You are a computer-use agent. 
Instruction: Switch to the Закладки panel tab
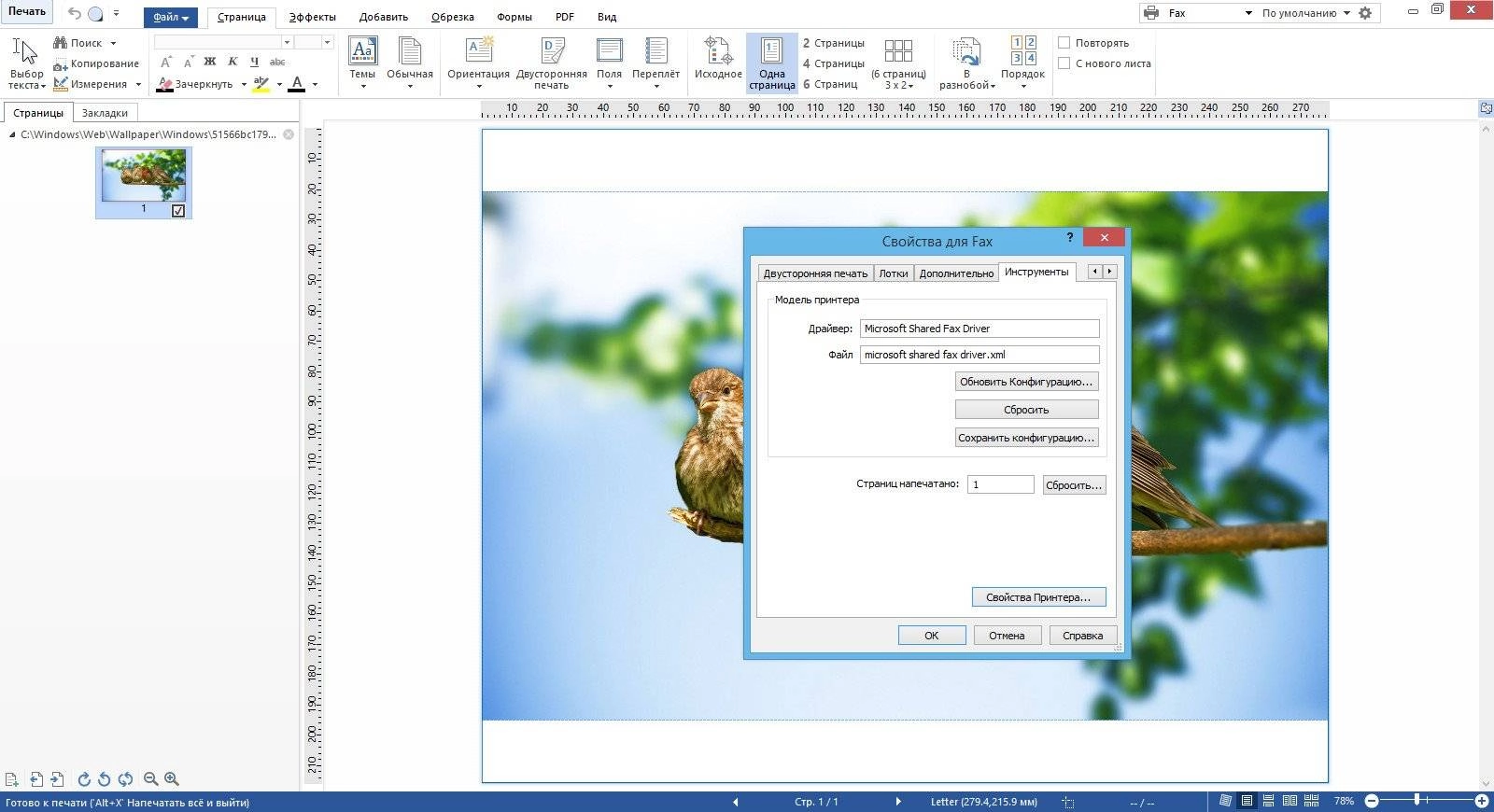click(105, 113)
